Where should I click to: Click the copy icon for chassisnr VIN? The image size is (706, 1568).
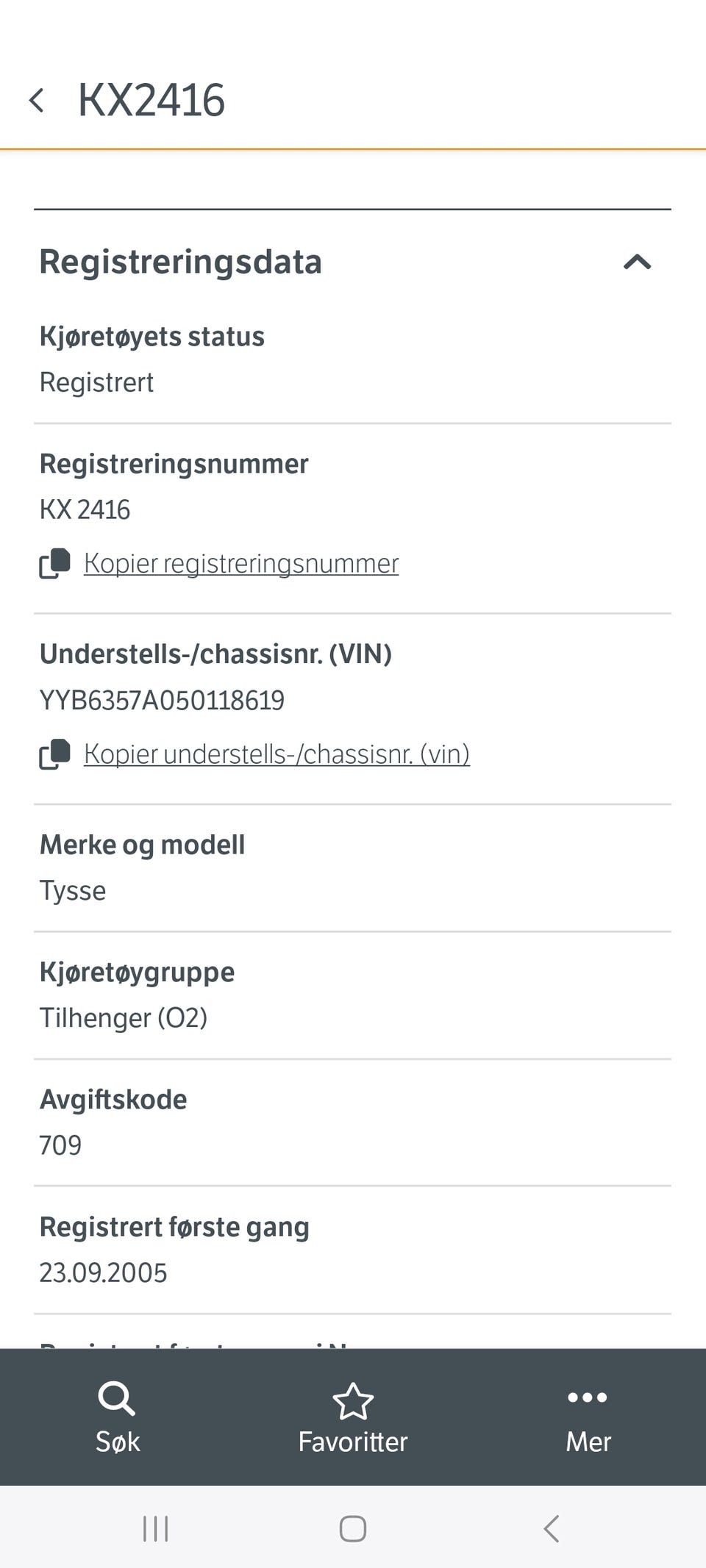(54, 754)
